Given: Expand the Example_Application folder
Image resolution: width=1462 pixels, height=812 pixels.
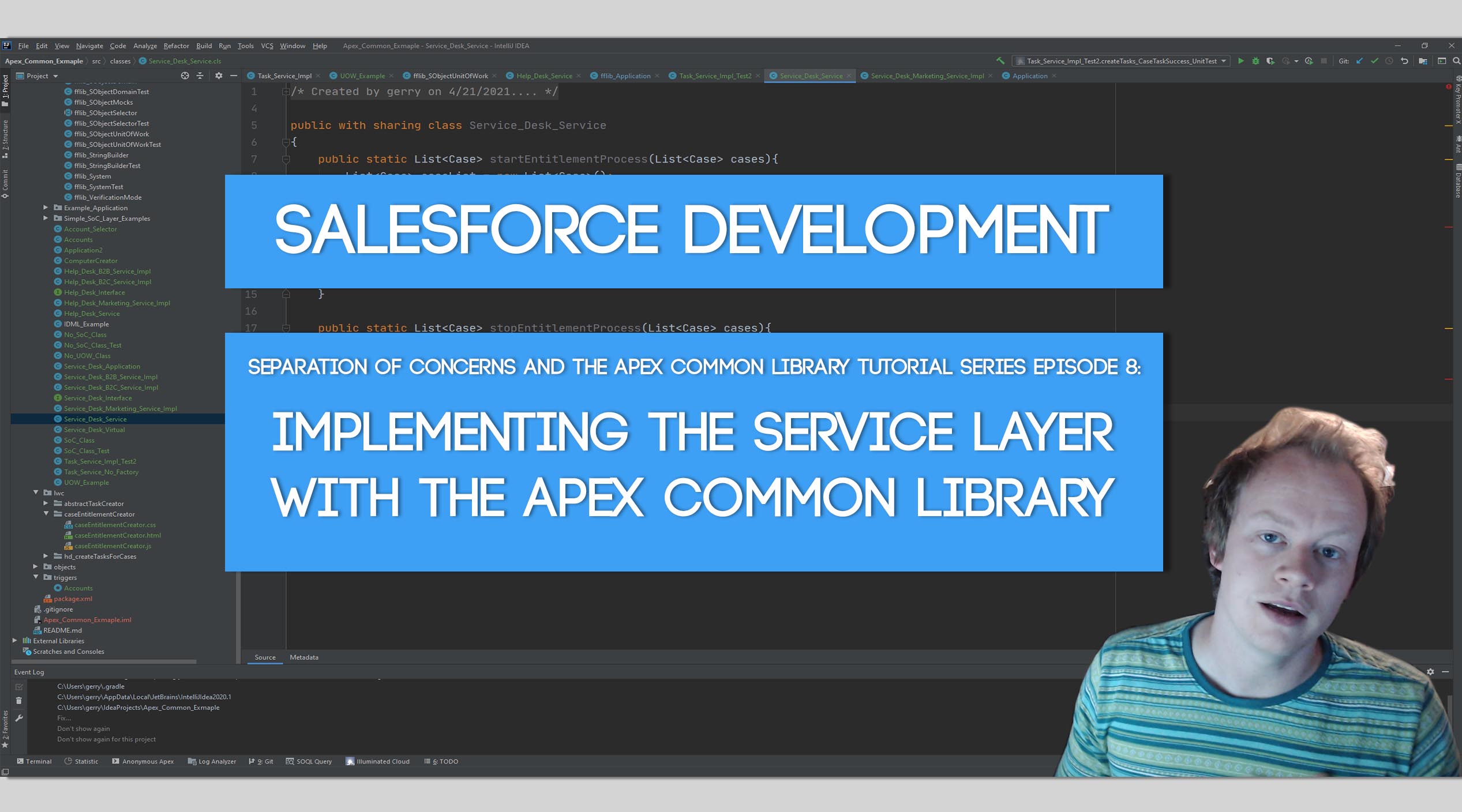Looking at the screenshot, I should (x=46, y=208).
